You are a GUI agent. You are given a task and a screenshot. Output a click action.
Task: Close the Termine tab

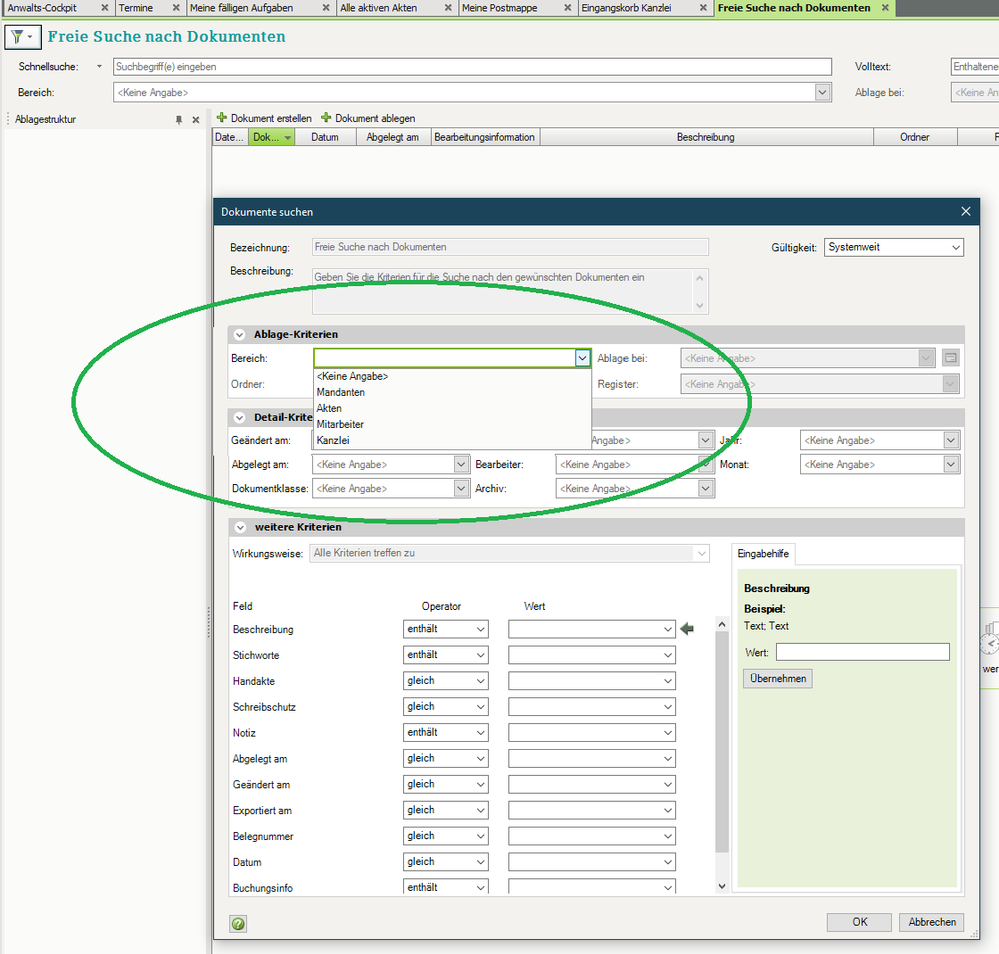point(176,8)
